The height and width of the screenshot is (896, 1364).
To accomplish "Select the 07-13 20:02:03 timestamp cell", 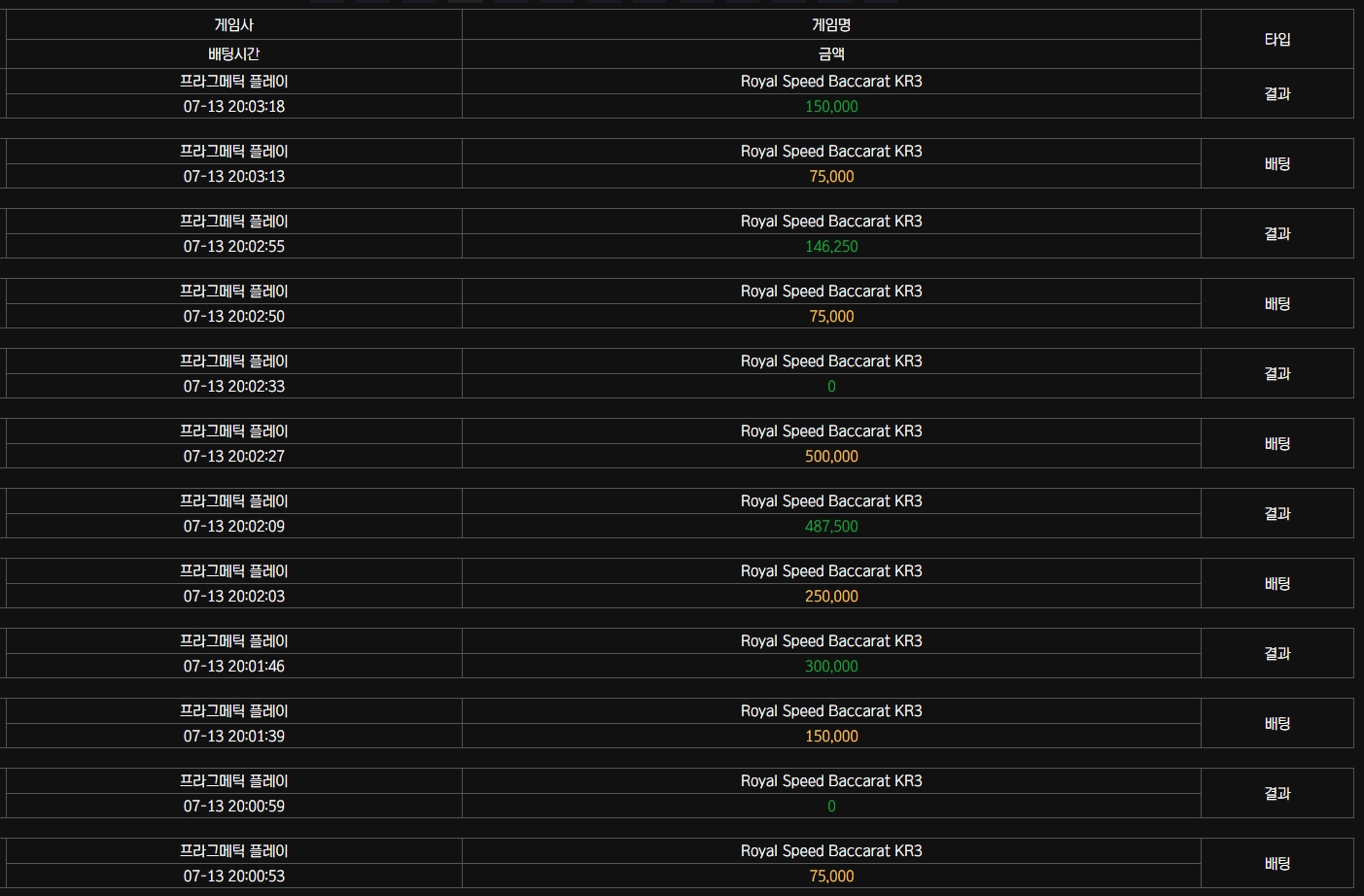I will [x=234, y=597].
